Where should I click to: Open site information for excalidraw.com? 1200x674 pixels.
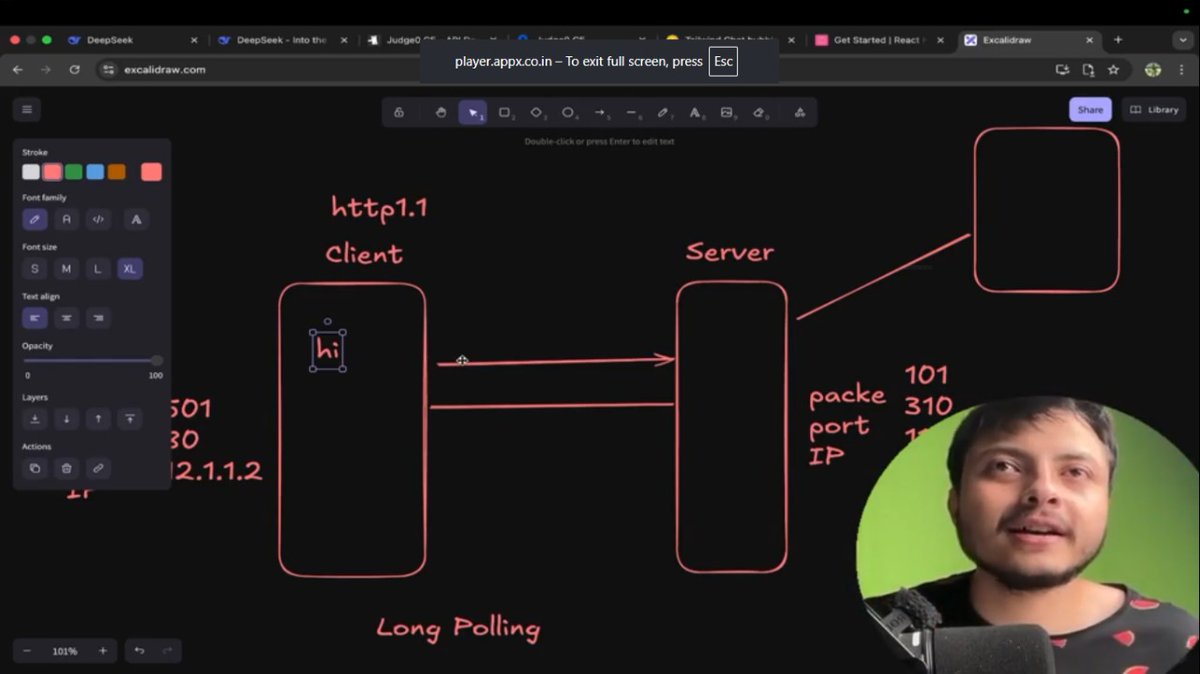pos(107,70)
